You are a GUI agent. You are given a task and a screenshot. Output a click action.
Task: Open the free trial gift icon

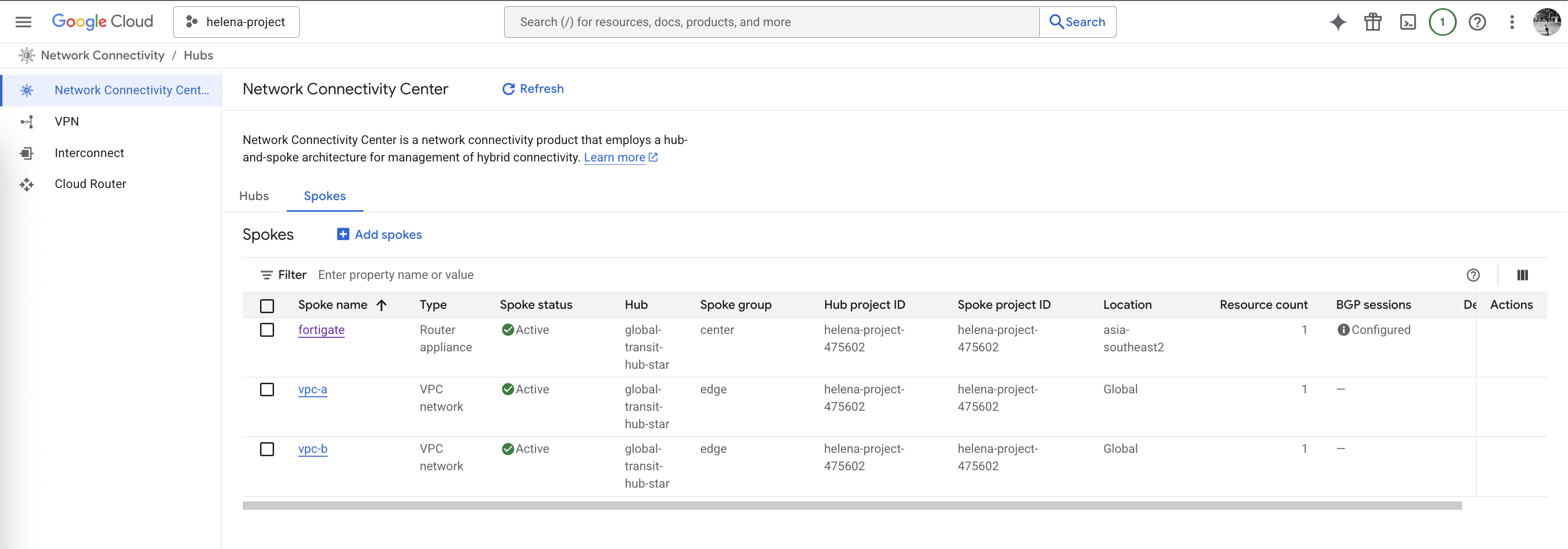pos(1372,22)
